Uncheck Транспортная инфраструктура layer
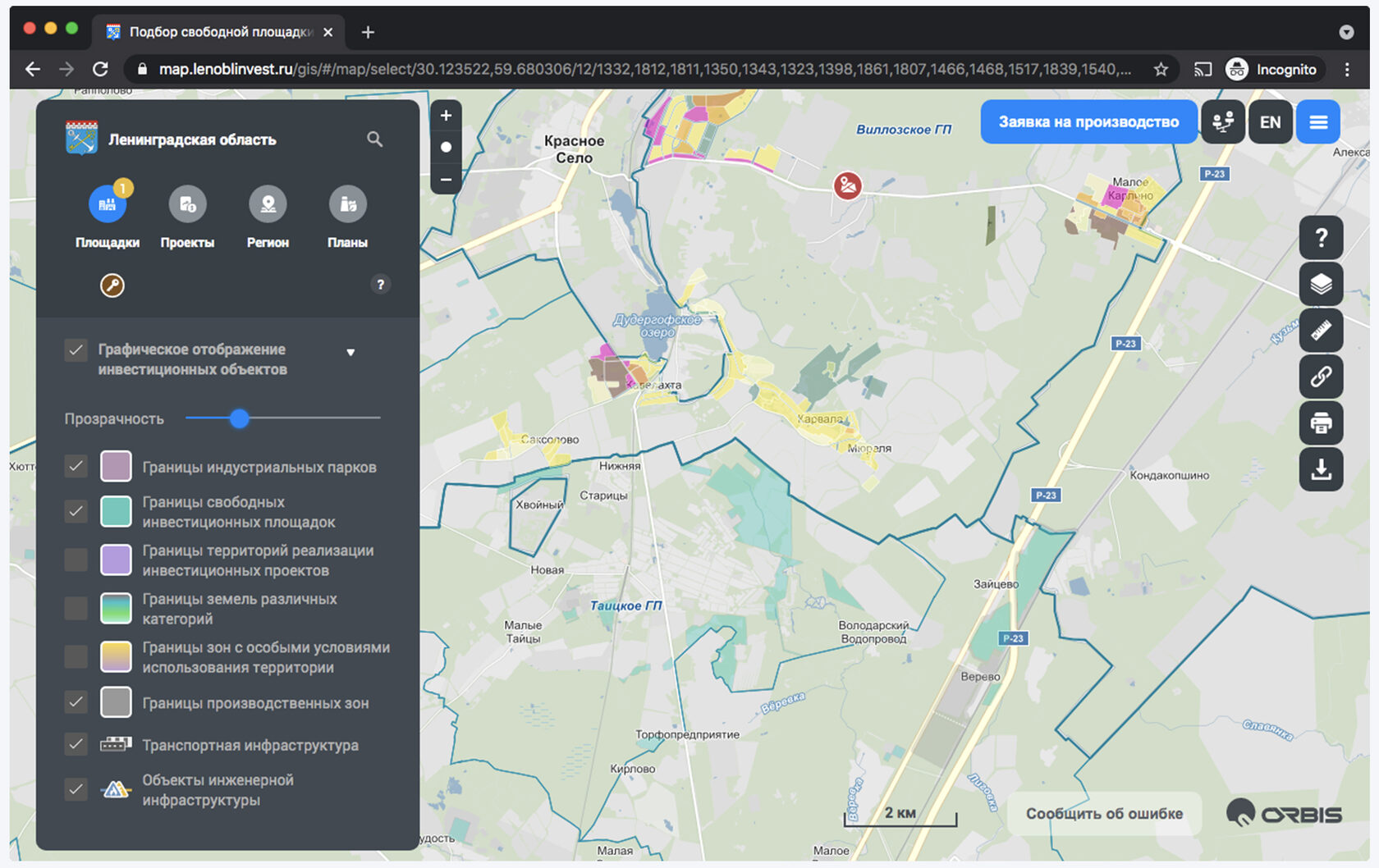1379x868 pixels. [76, 744]
